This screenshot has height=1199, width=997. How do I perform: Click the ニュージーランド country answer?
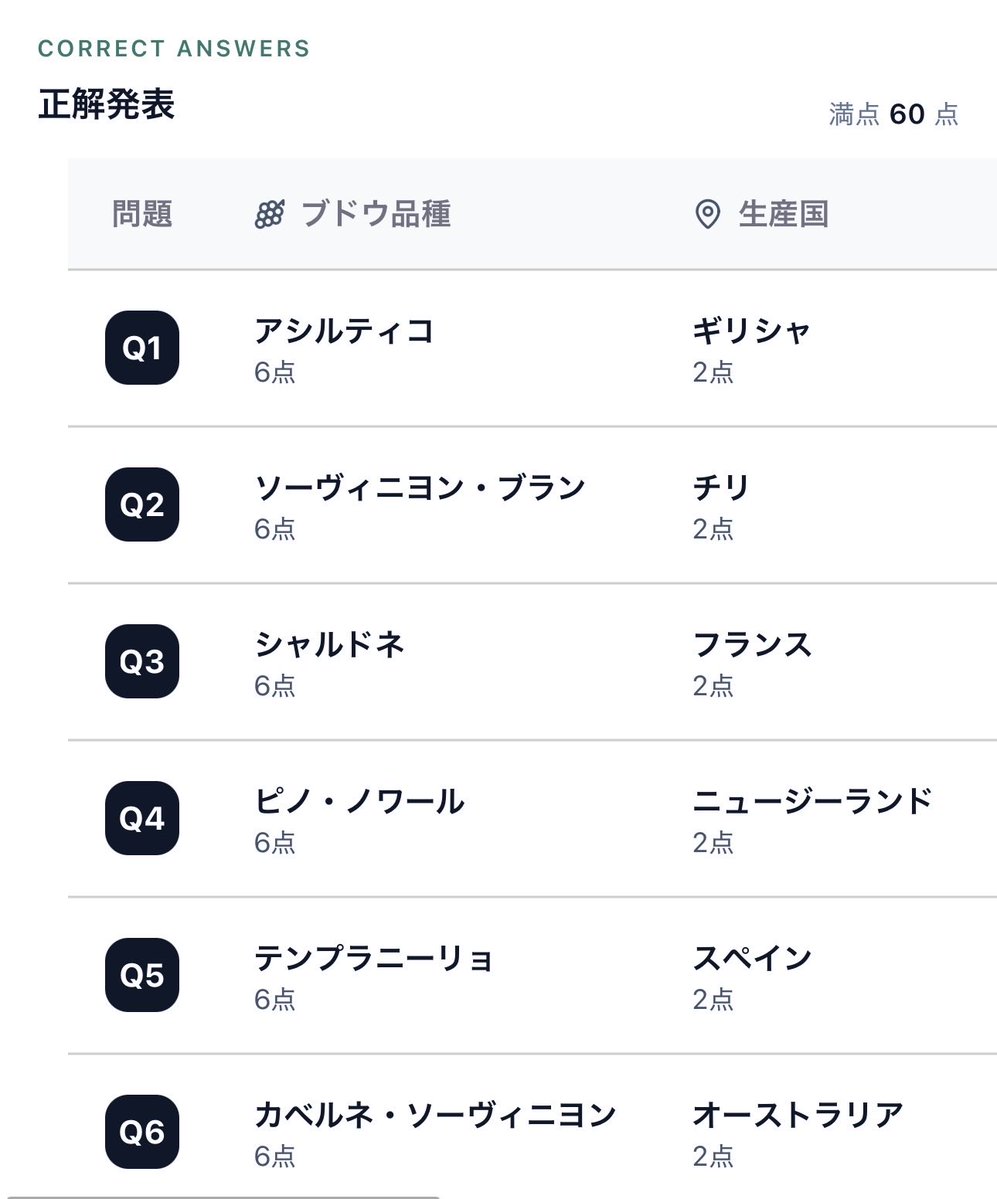click(813, 801)
